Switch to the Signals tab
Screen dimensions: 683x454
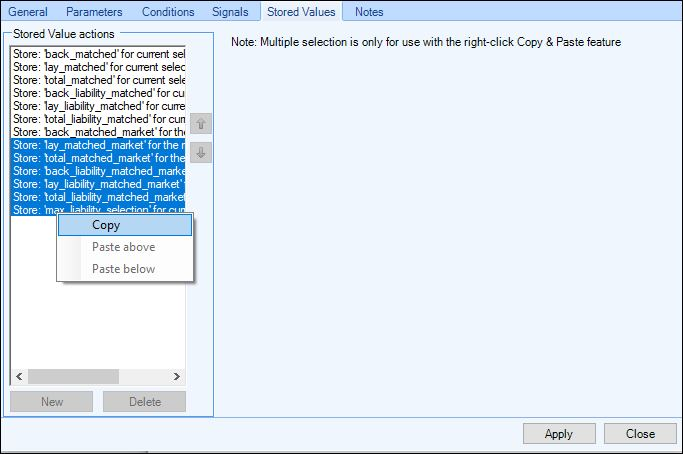230,12
